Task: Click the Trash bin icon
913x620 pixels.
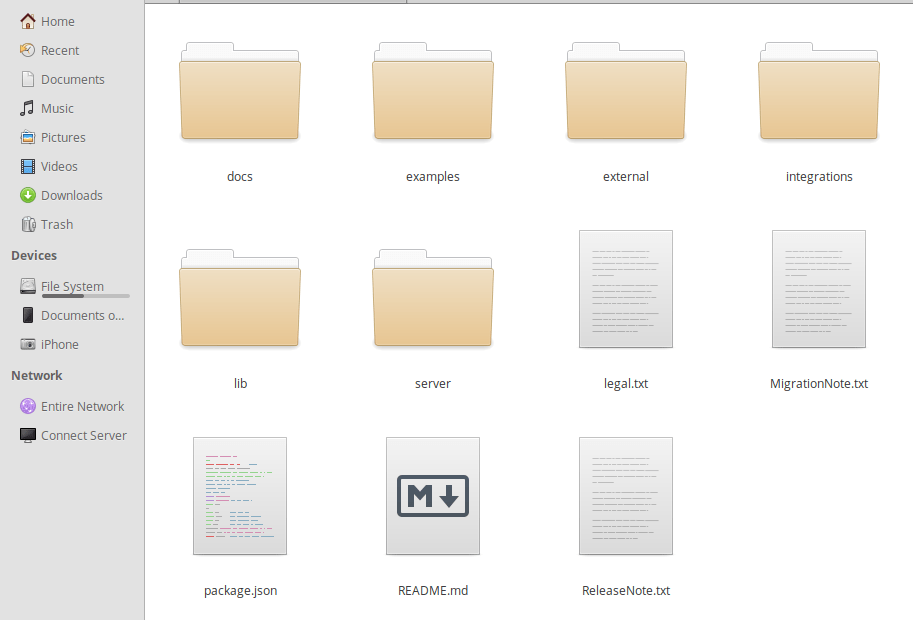Action: [27, 224]
